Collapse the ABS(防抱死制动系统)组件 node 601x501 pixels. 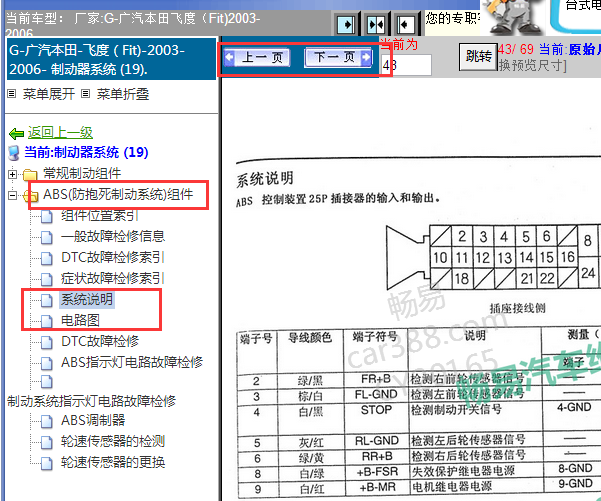point(13,195)
